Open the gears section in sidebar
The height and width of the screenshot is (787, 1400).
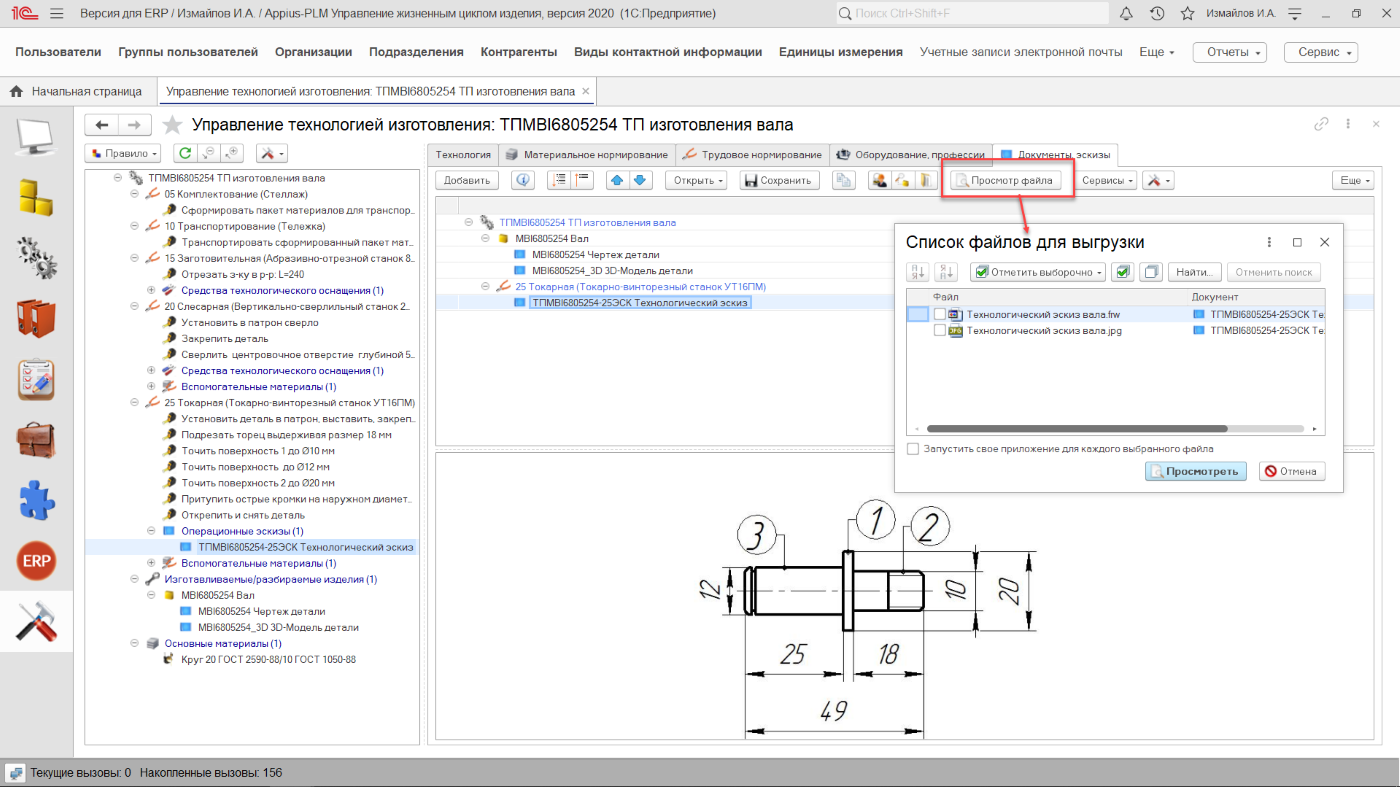coord(36,257)
